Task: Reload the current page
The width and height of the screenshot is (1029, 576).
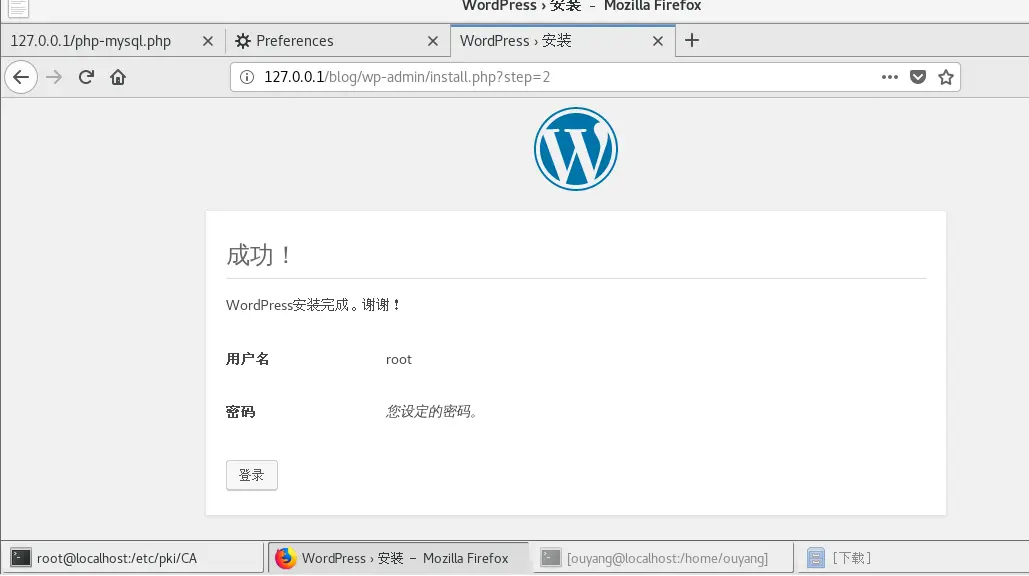Action: (x=86, y=77)
